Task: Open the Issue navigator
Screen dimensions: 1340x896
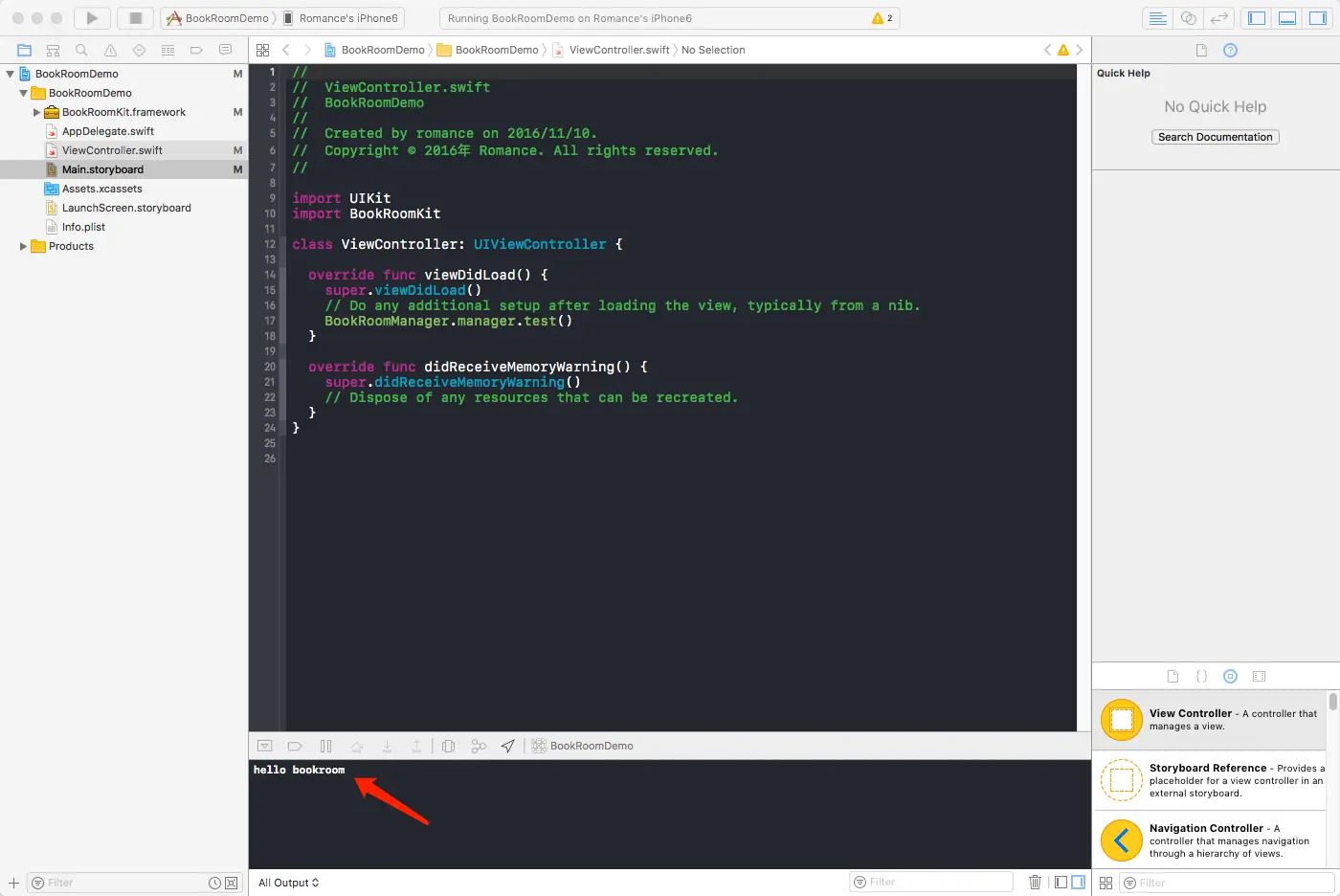Action: point(110,50)
